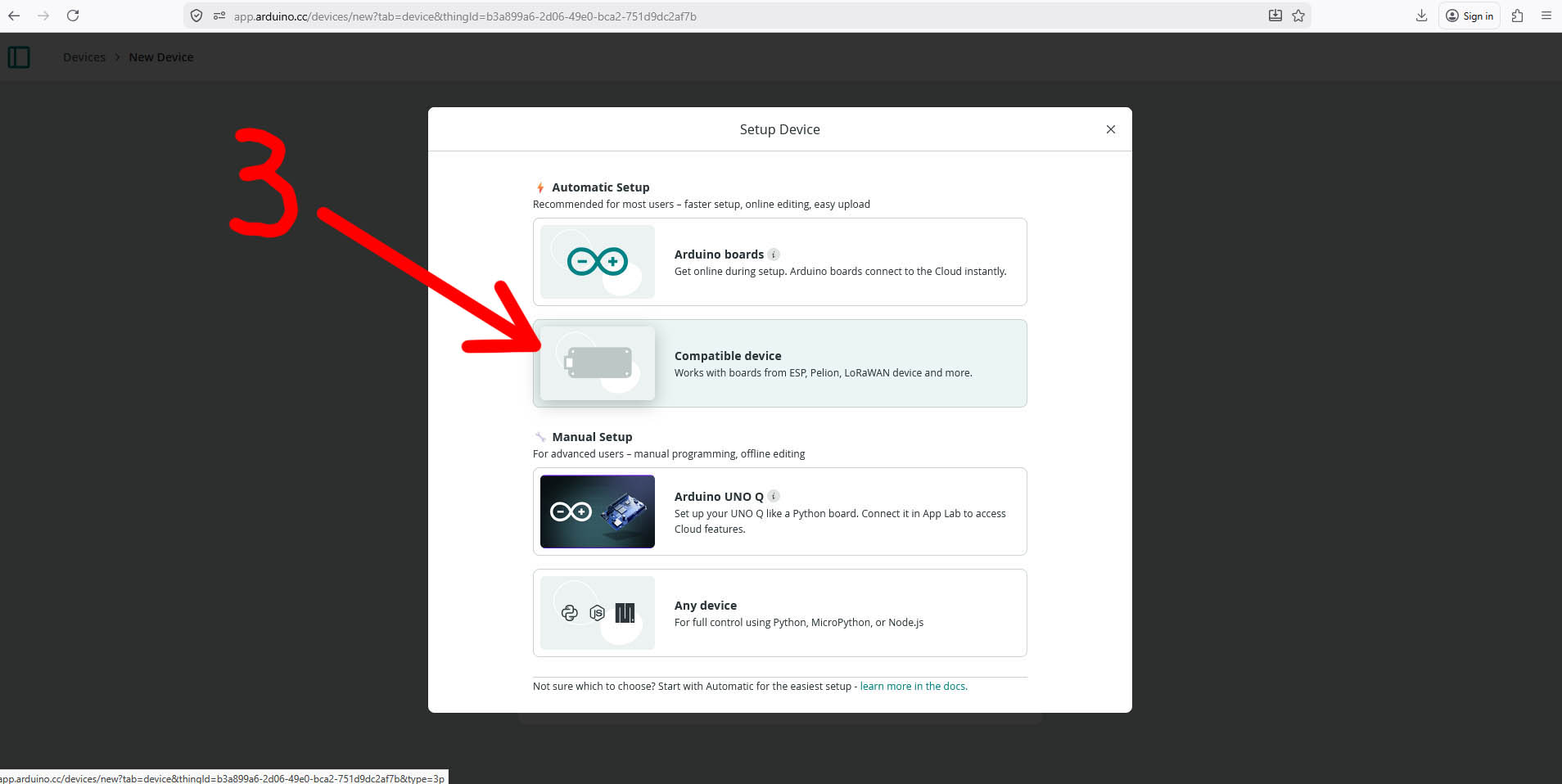Open the browser hamburger menu

(x=1546, y=16)
